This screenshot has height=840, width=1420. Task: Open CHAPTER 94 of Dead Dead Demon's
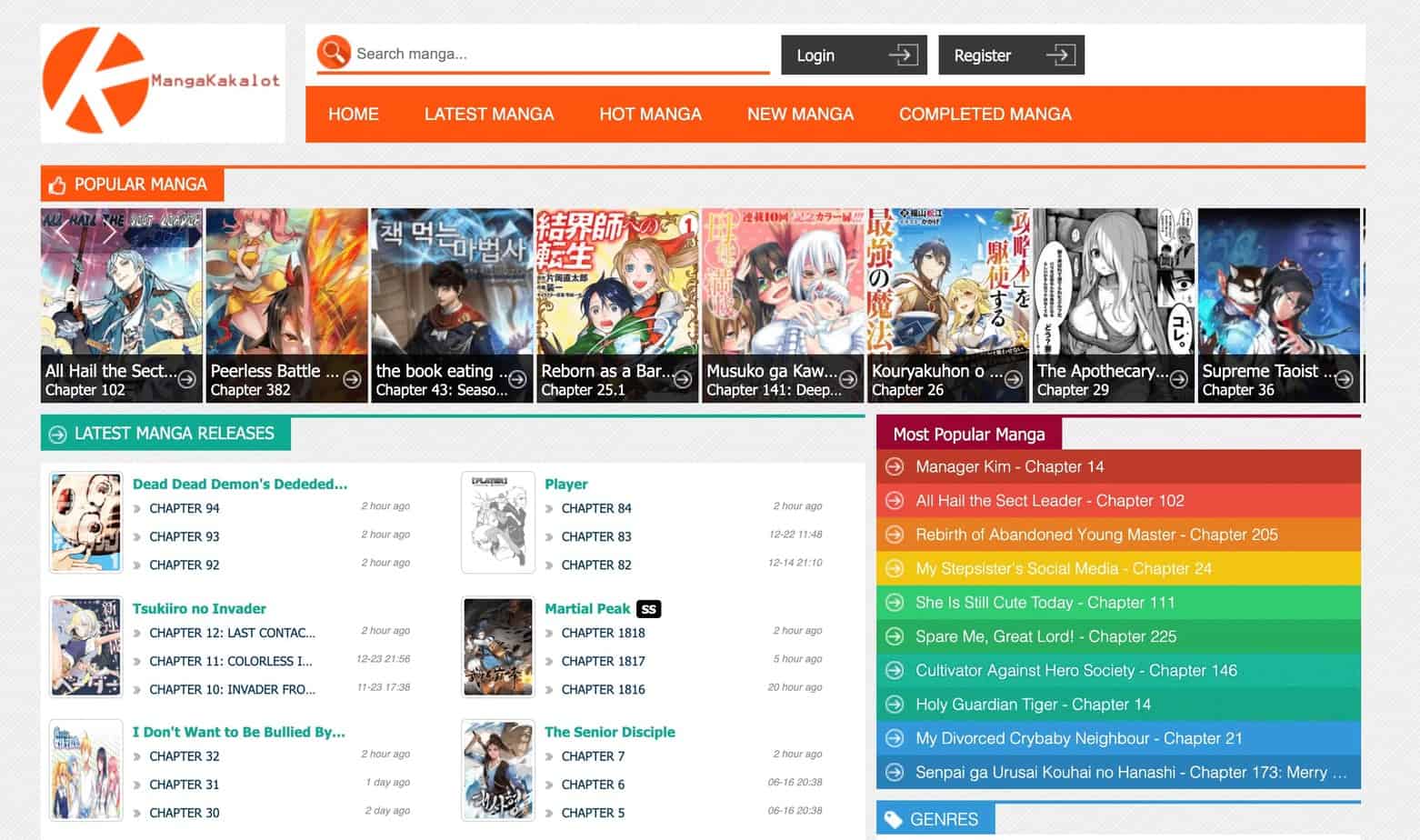[x=185, y=508]
